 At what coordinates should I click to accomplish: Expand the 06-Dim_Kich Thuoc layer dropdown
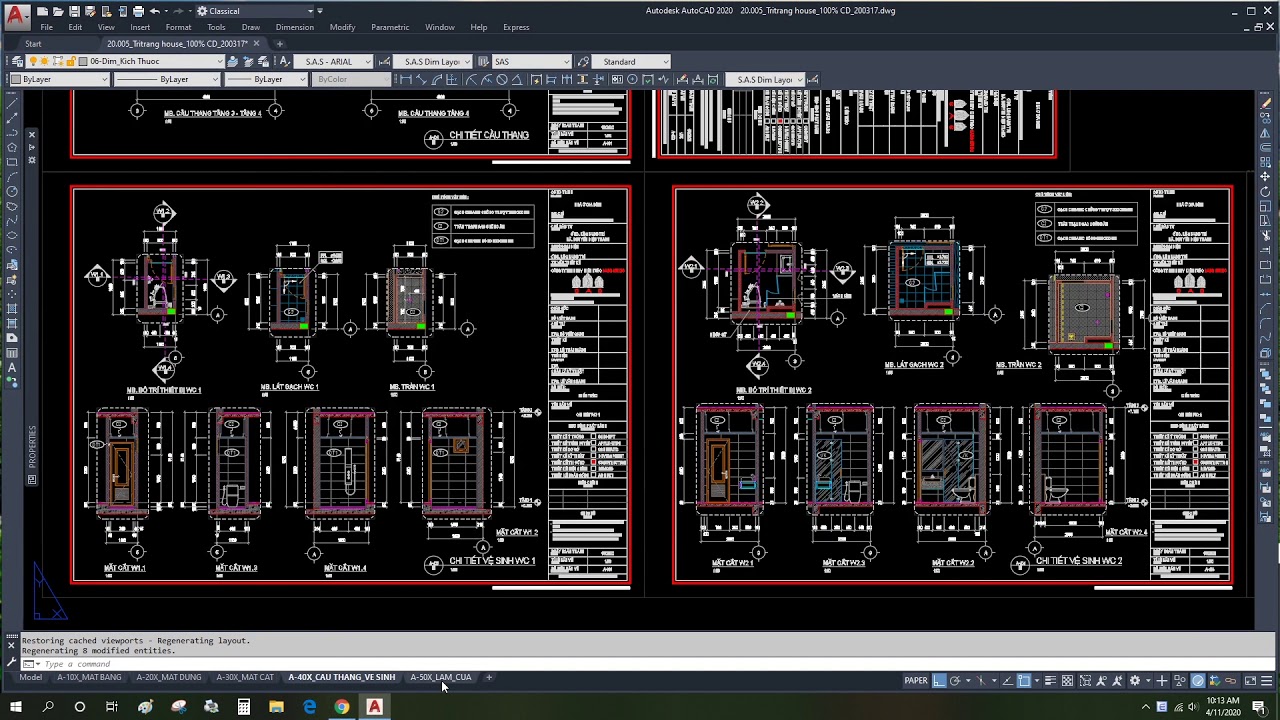[219, 61]
